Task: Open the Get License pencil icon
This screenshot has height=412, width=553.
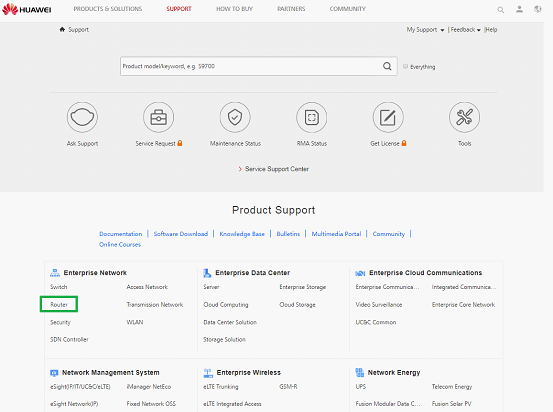Action: pyautogui.click(x=388, y=117)
